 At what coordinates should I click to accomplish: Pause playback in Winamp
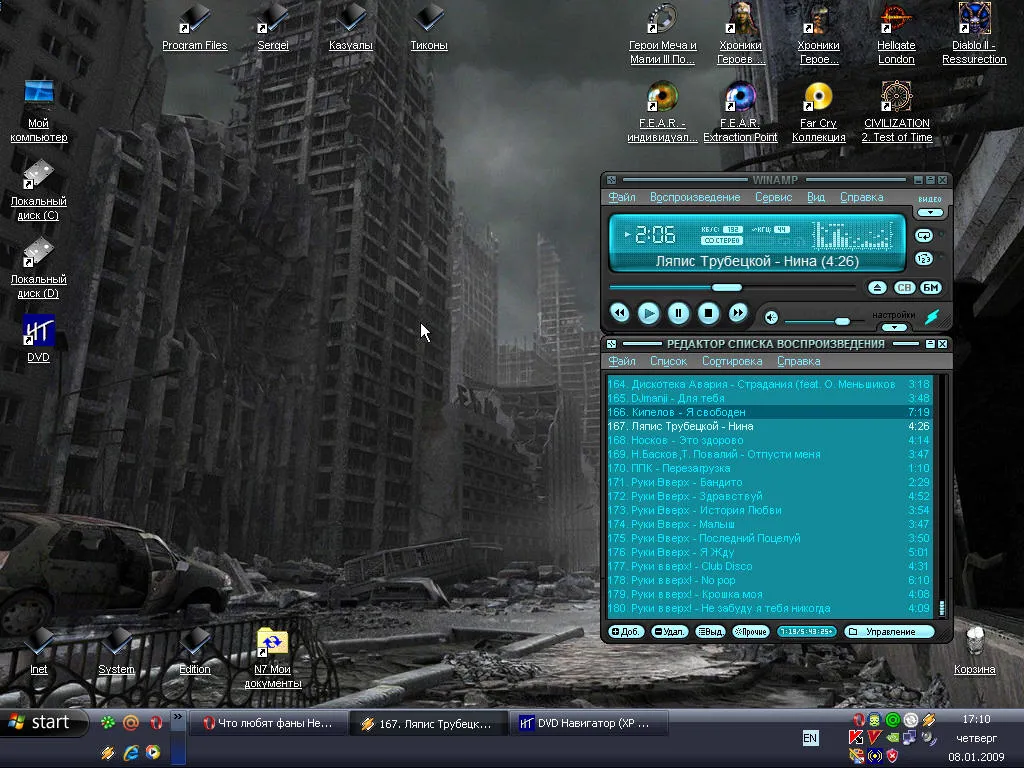679,313
